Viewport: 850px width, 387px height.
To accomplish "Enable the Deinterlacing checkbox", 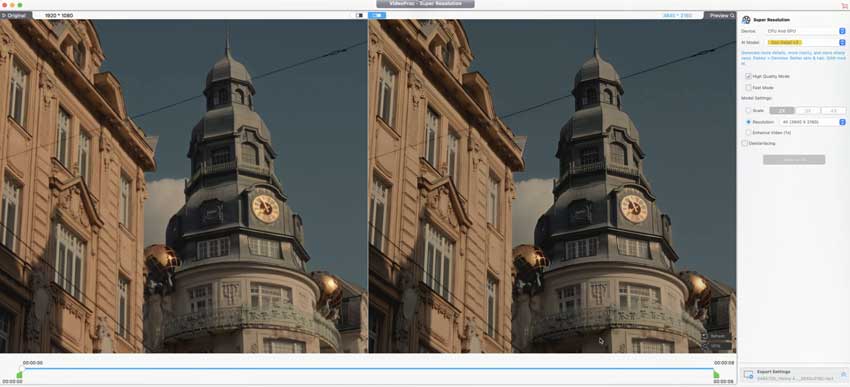I will click(744, 143).
